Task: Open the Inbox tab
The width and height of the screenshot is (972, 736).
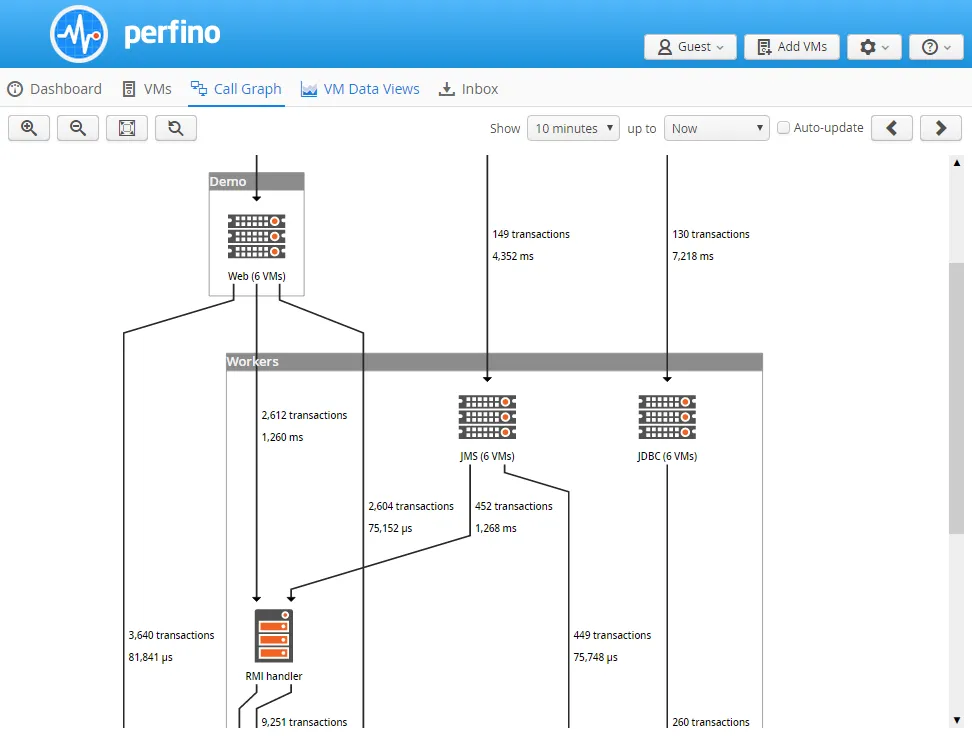Action: pos(468,89)
